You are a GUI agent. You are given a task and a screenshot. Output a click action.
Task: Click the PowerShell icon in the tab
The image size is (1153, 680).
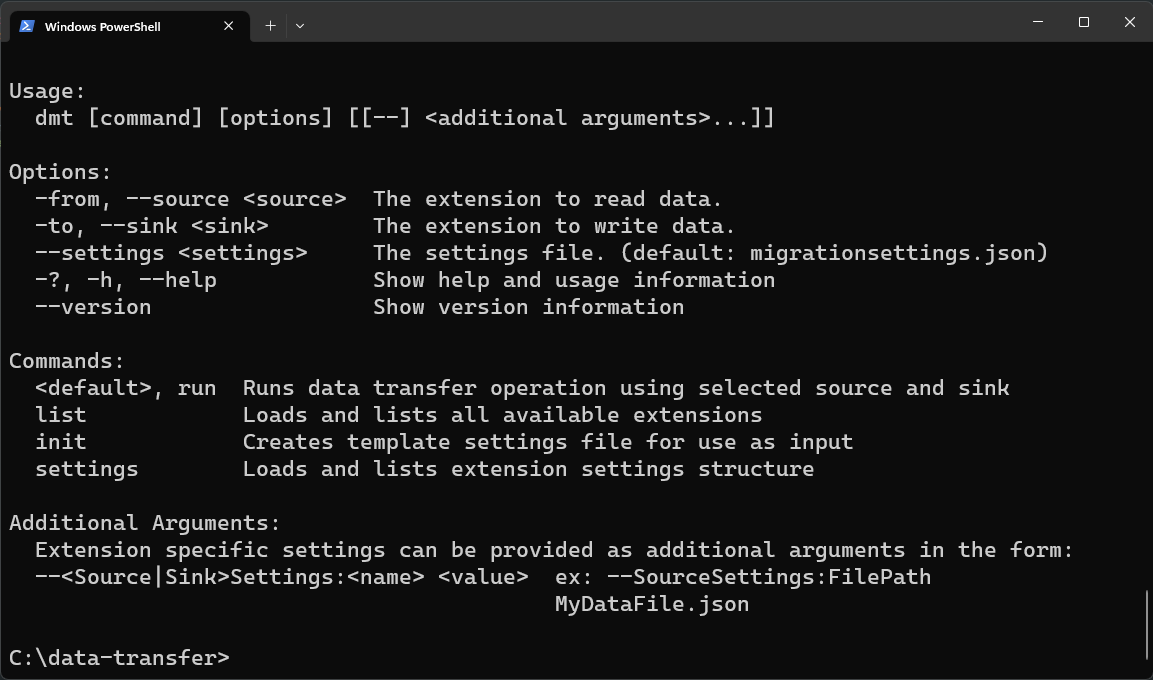[27, 26]
